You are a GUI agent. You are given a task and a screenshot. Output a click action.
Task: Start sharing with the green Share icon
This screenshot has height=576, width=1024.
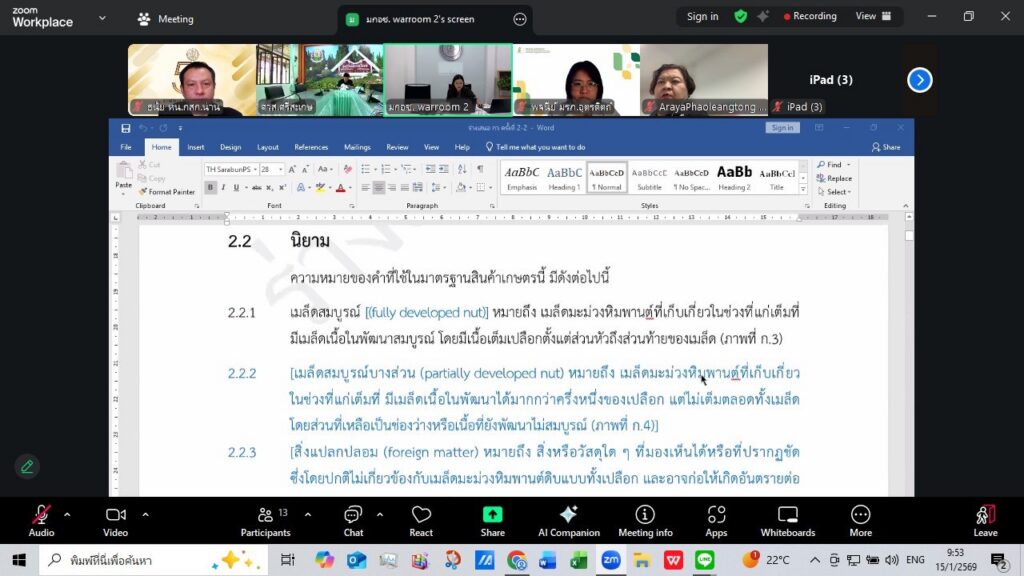point(492,520)
